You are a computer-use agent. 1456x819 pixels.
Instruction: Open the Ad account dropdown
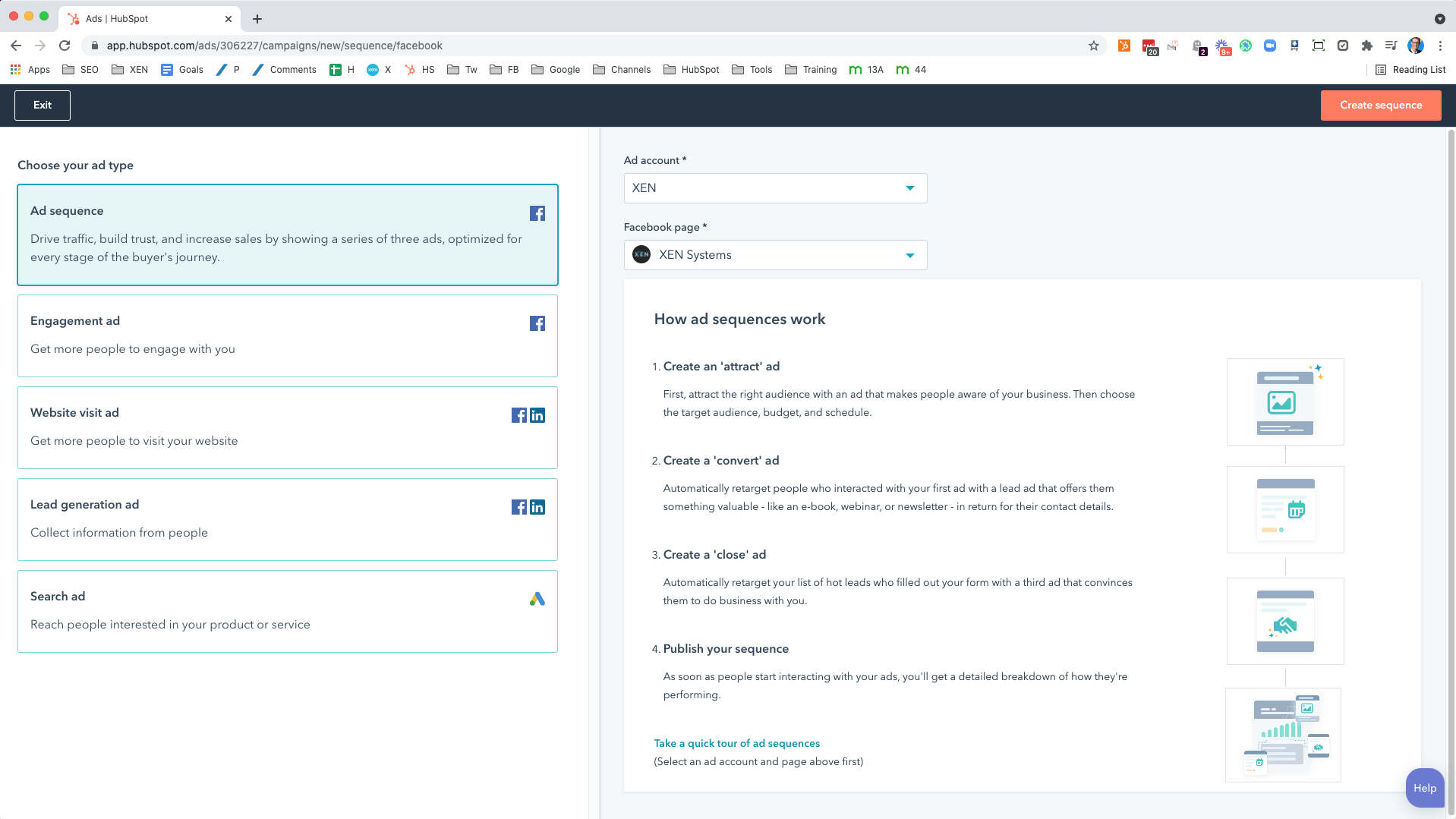tap(775, 188)
